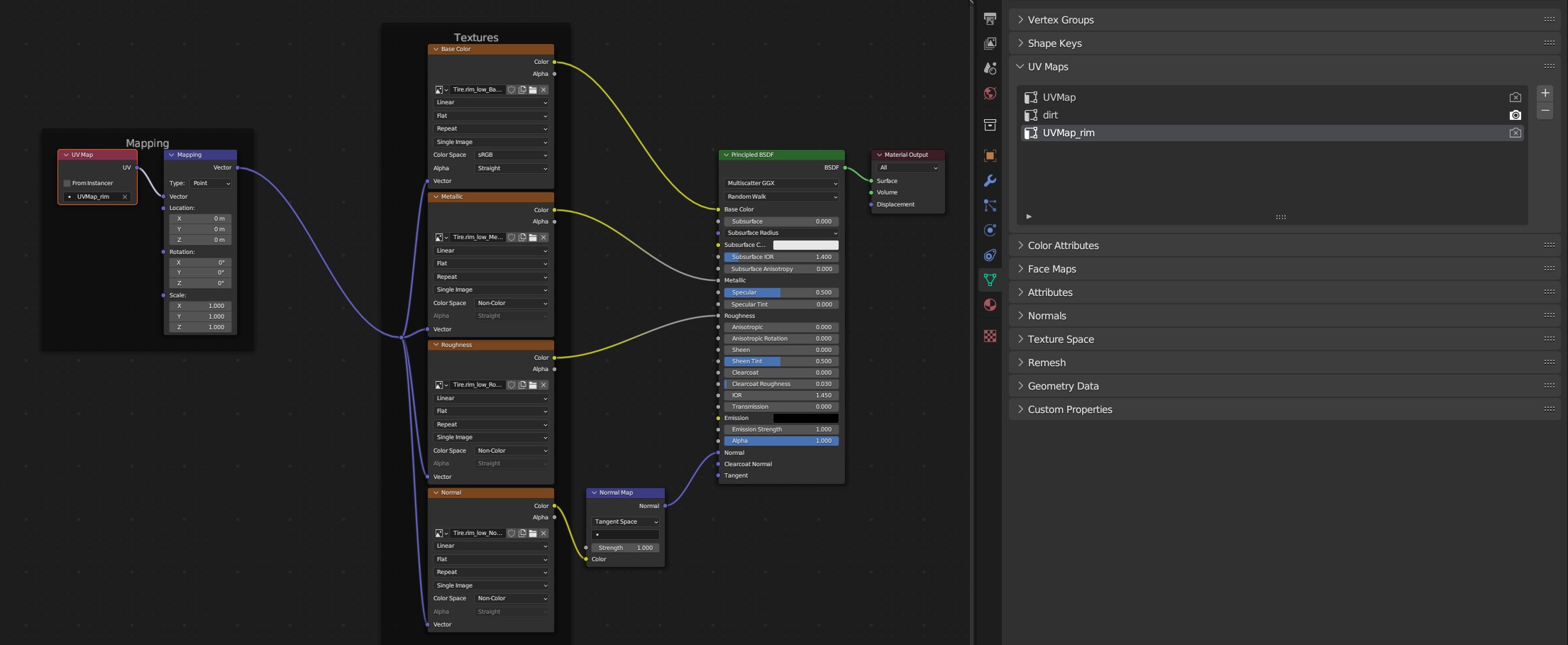Open Color Space sRGB dropdown in Base Color
This screenshot has width=1568, height=645.
pyautogui.click(x=512, y=155)
